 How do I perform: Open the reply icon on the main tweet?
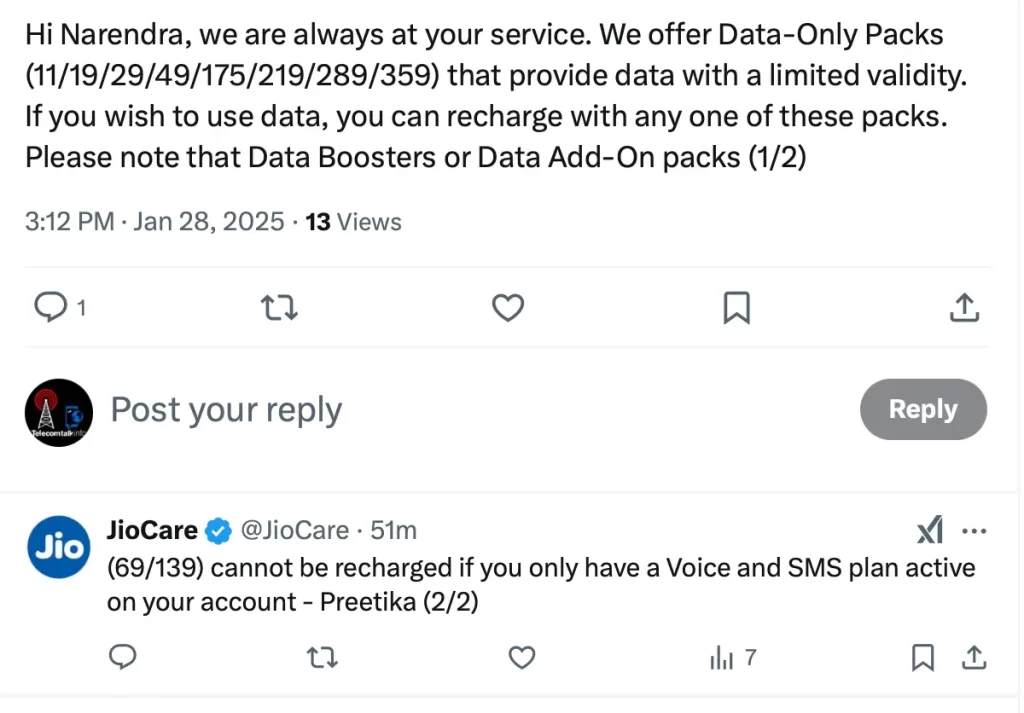(x=50, y=308)
